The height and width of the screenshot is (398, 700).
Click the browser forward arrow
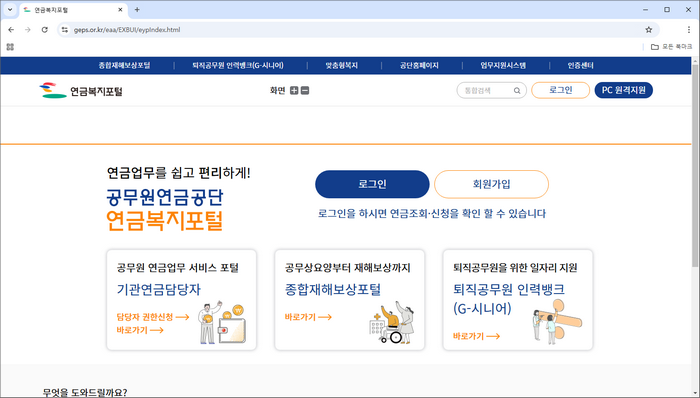pyautogui.click(x=28, y=30)
